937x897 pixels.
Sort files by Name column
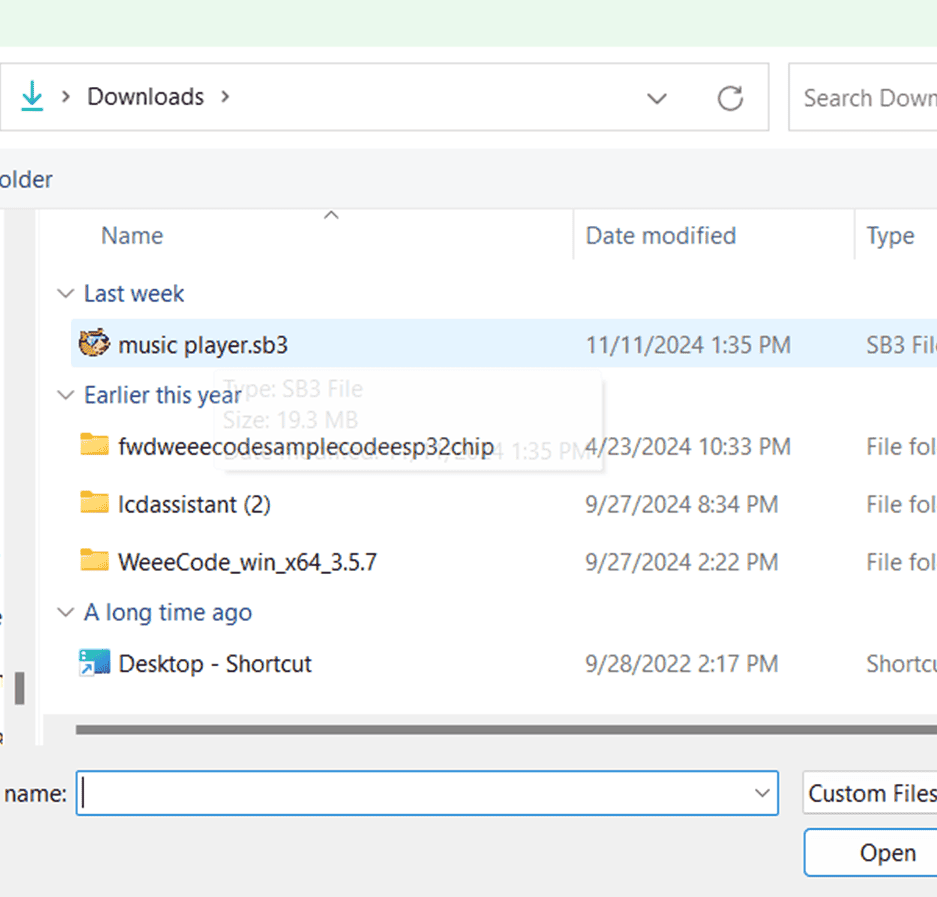point(132,236)
